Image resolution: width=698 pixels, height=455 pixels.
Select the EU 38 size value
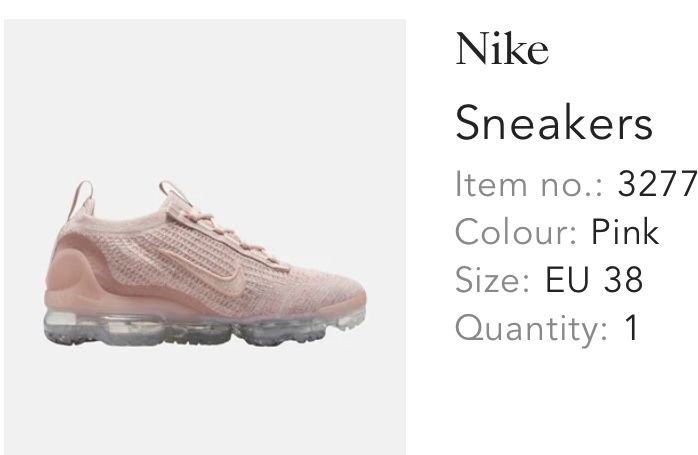[x=594, y=280]
